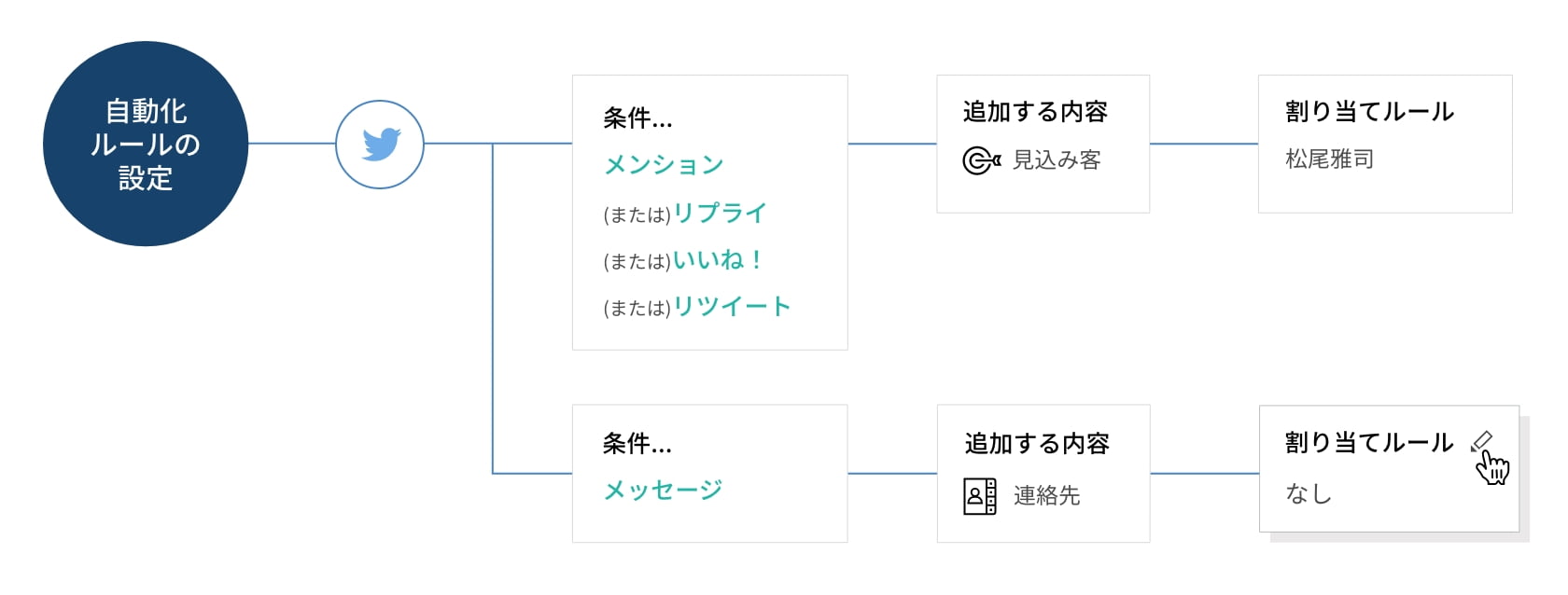Open the bottom 追加する内容 card heading
Screen dimensions: 1568x595
[x=1036, y=444]
